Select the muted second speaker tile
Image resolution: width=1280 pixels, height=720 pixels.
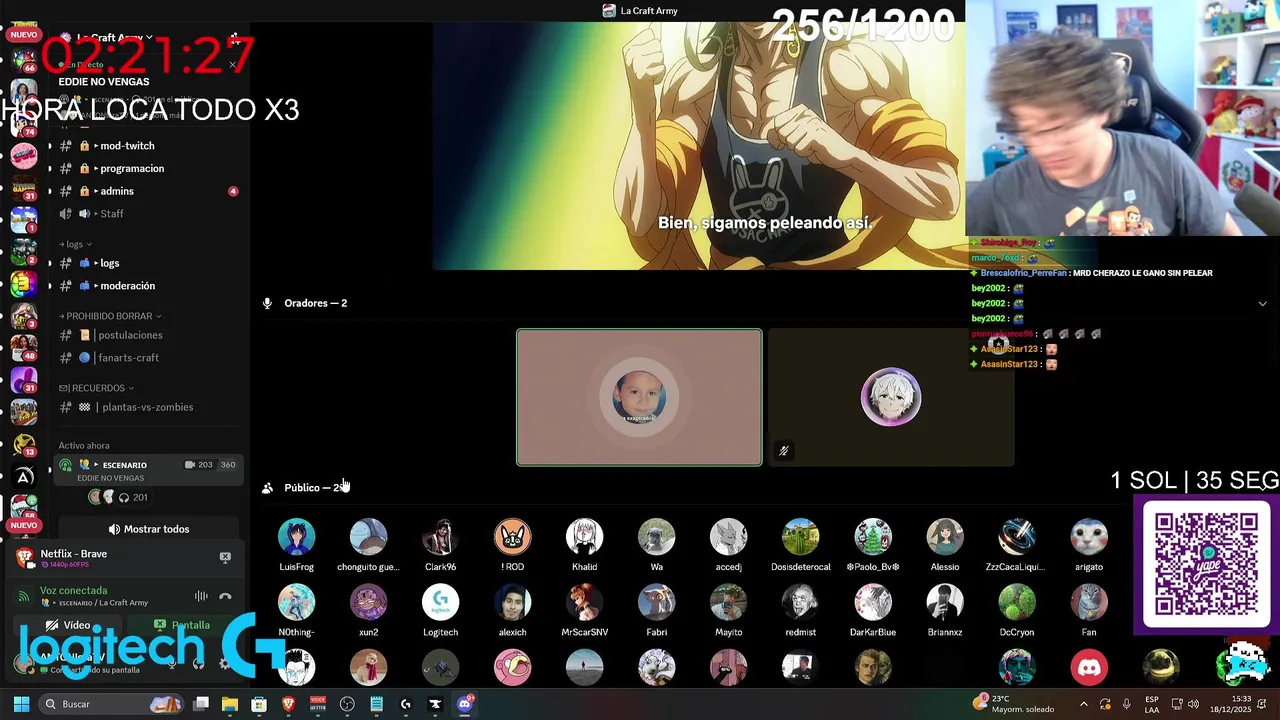coord(891,397)
